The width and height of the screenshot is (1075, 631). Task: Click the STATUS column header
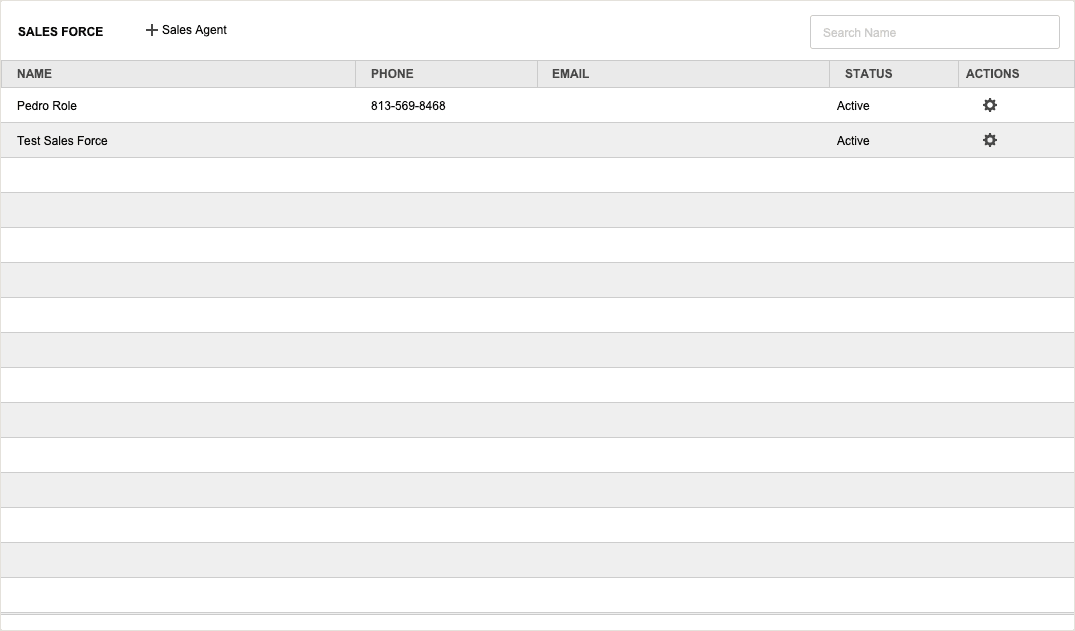(868, 74)
